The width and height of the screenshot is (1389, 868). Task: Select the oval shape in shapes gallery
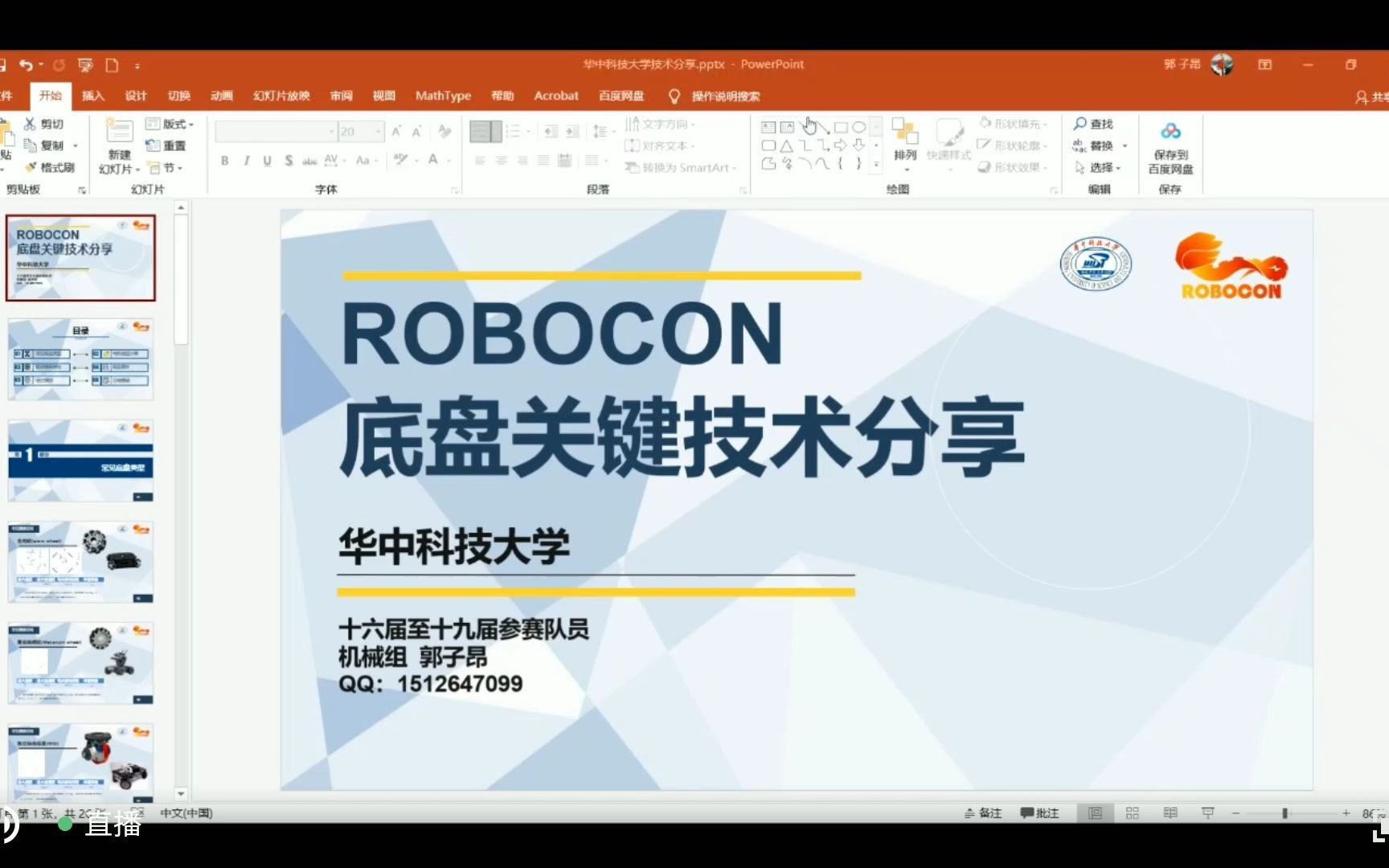pyautogui.click(x=859, y=127)
